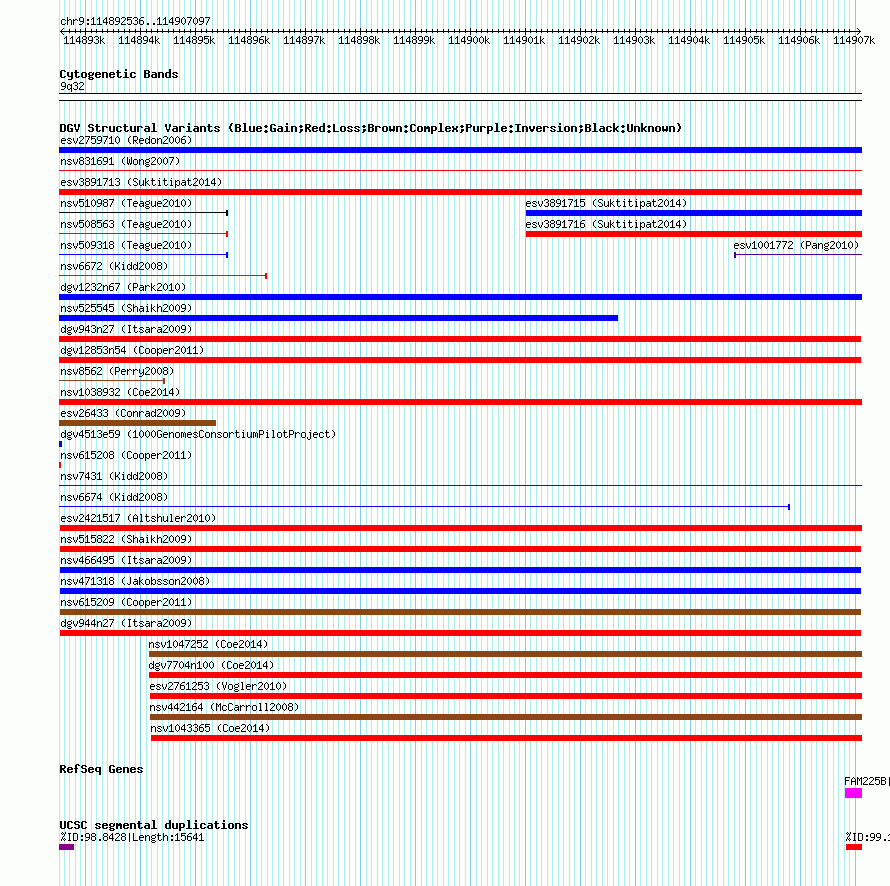Click the red bar under nsv1043365 (Coe2014)

click(x=506, y=738)
